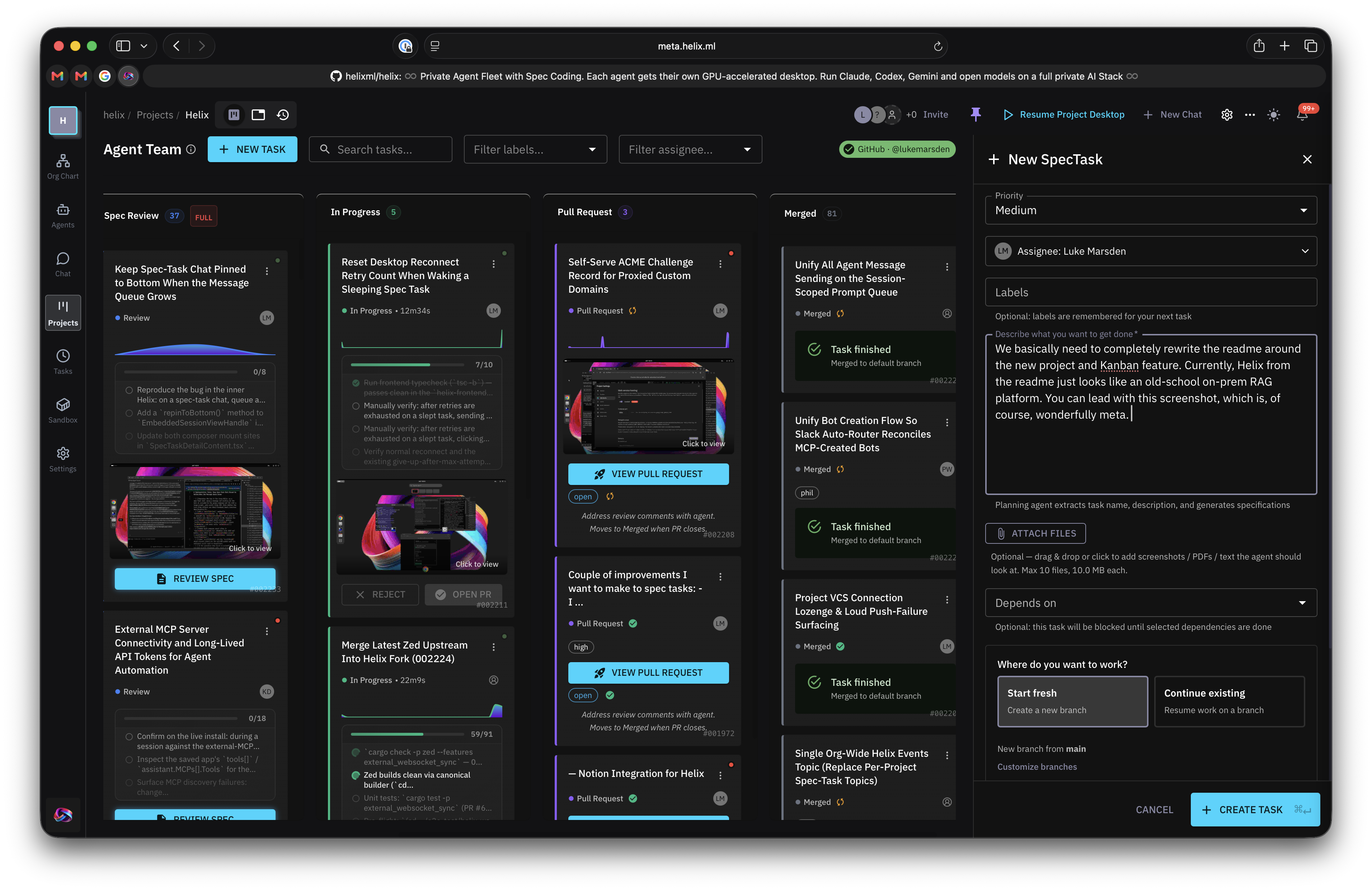Open options menu on Keep Spec-Task Chat Pinned card
Viewport: 1372px width, 891px height.
(x=266, y=271)
